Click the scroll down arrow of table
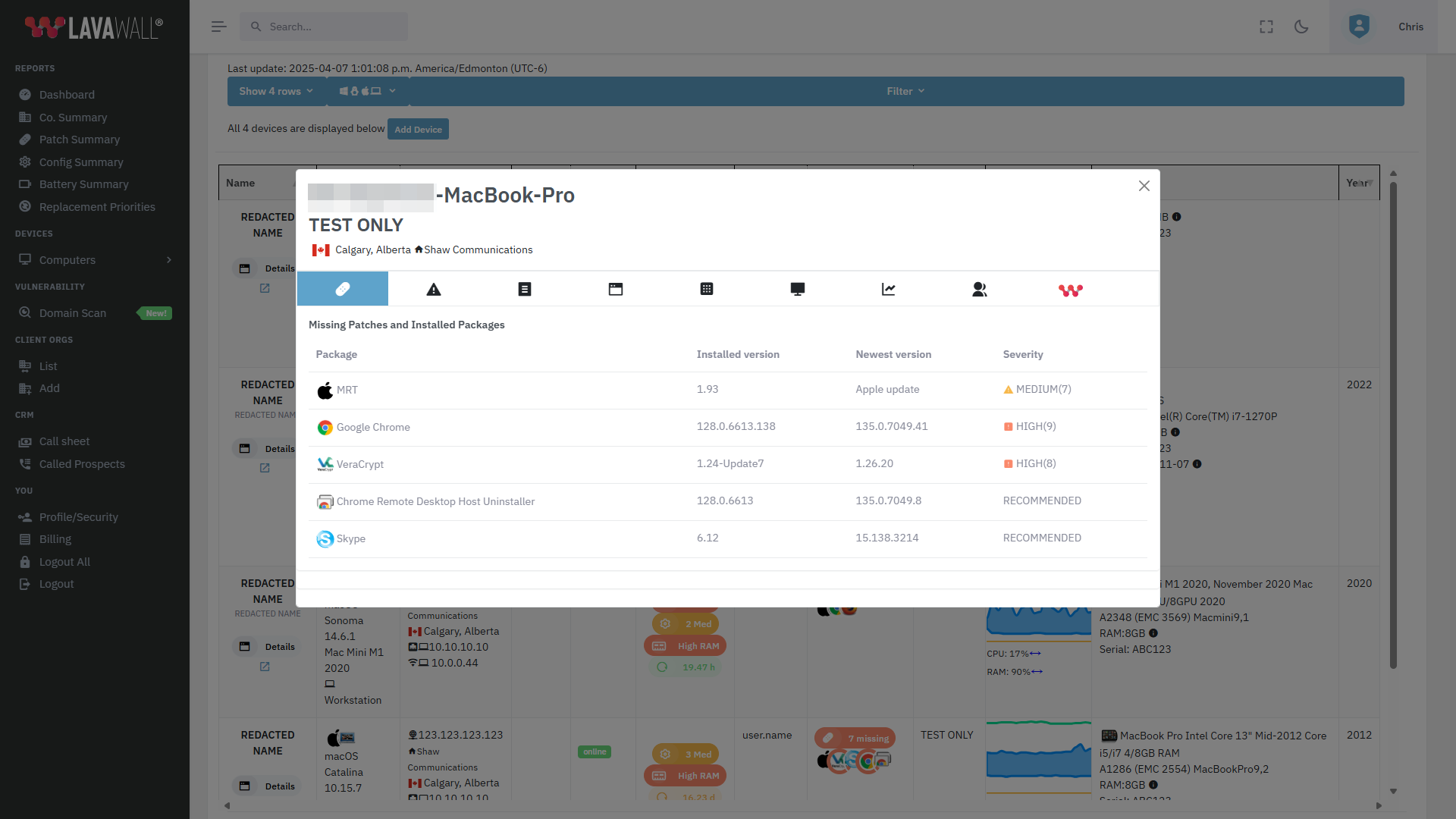Viewport: 1456px width, 819px height. pyautogui.click(x=1393, y=791)
